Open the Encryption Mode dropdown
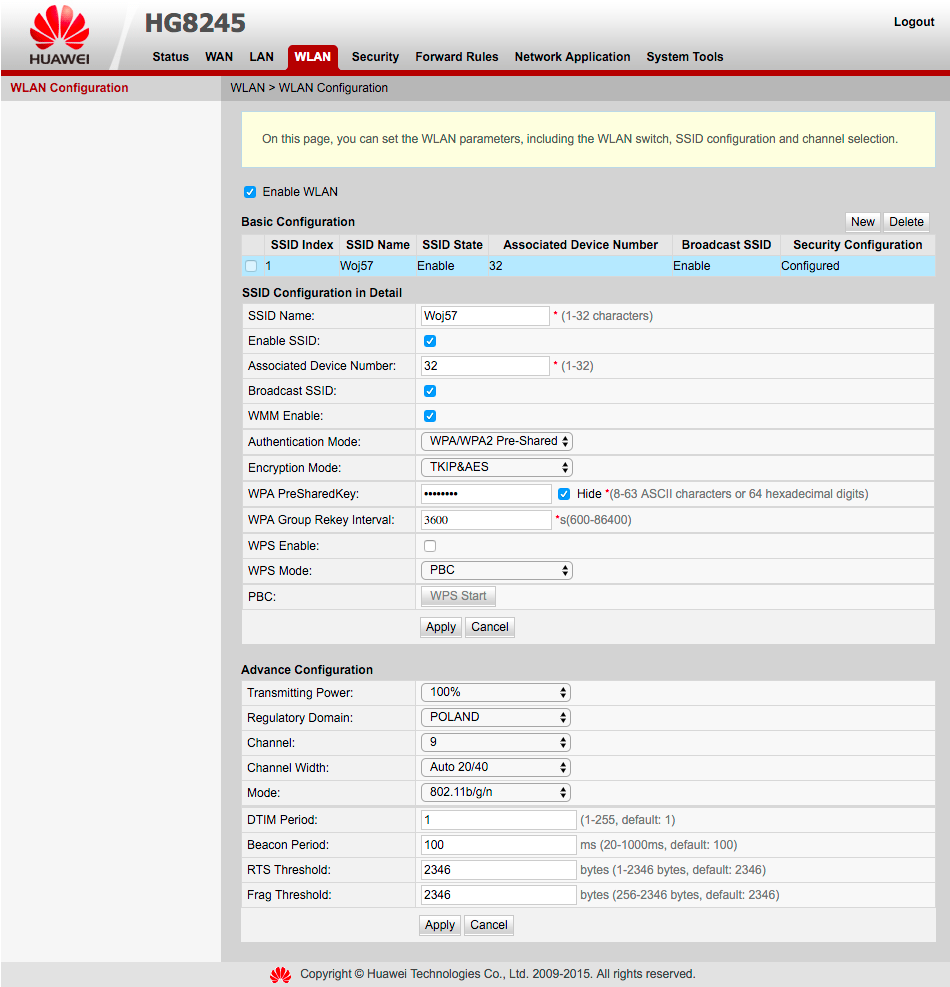The image size is (950, 987). point(496,467)
